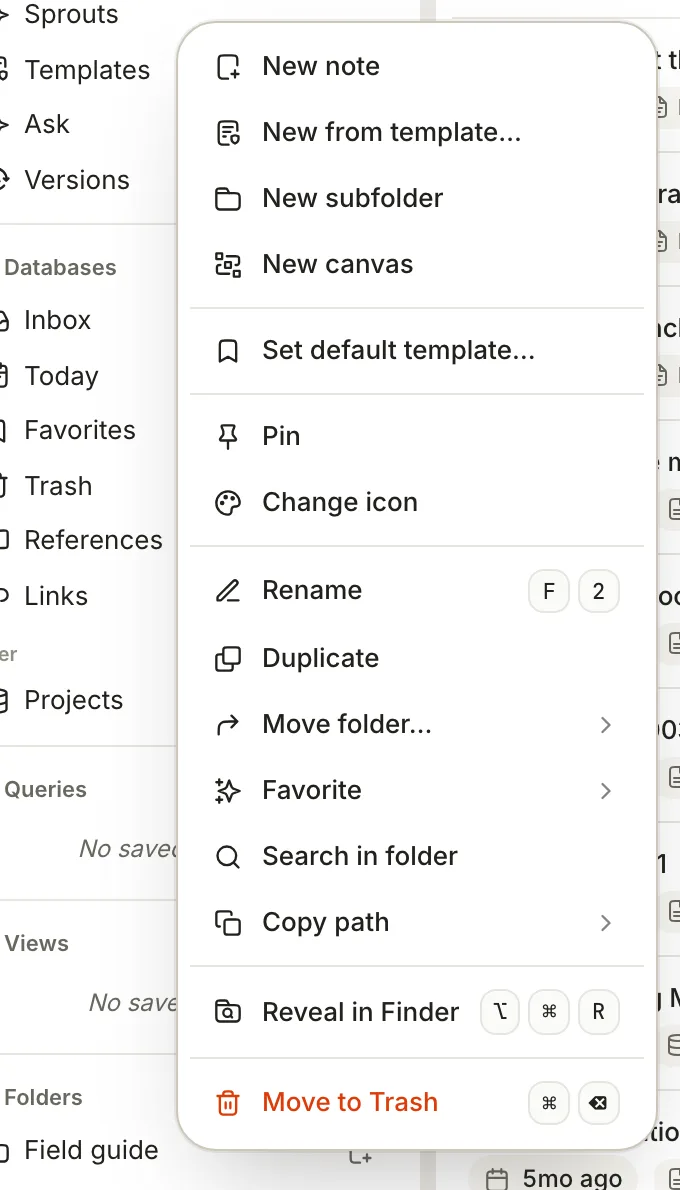680x1190 pixels.
Task: Click the arrow icon beside Move folder
Action: (x=228, y=725)
